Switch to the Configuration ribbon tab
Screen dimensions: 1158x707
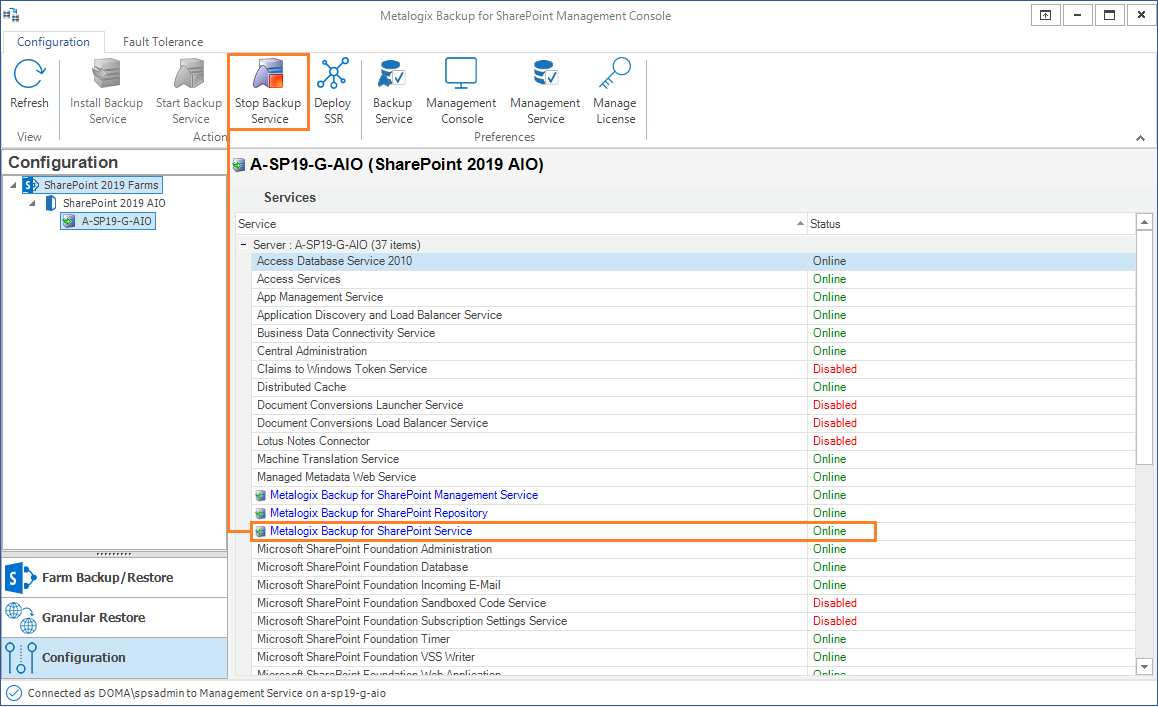pos(53,42)
